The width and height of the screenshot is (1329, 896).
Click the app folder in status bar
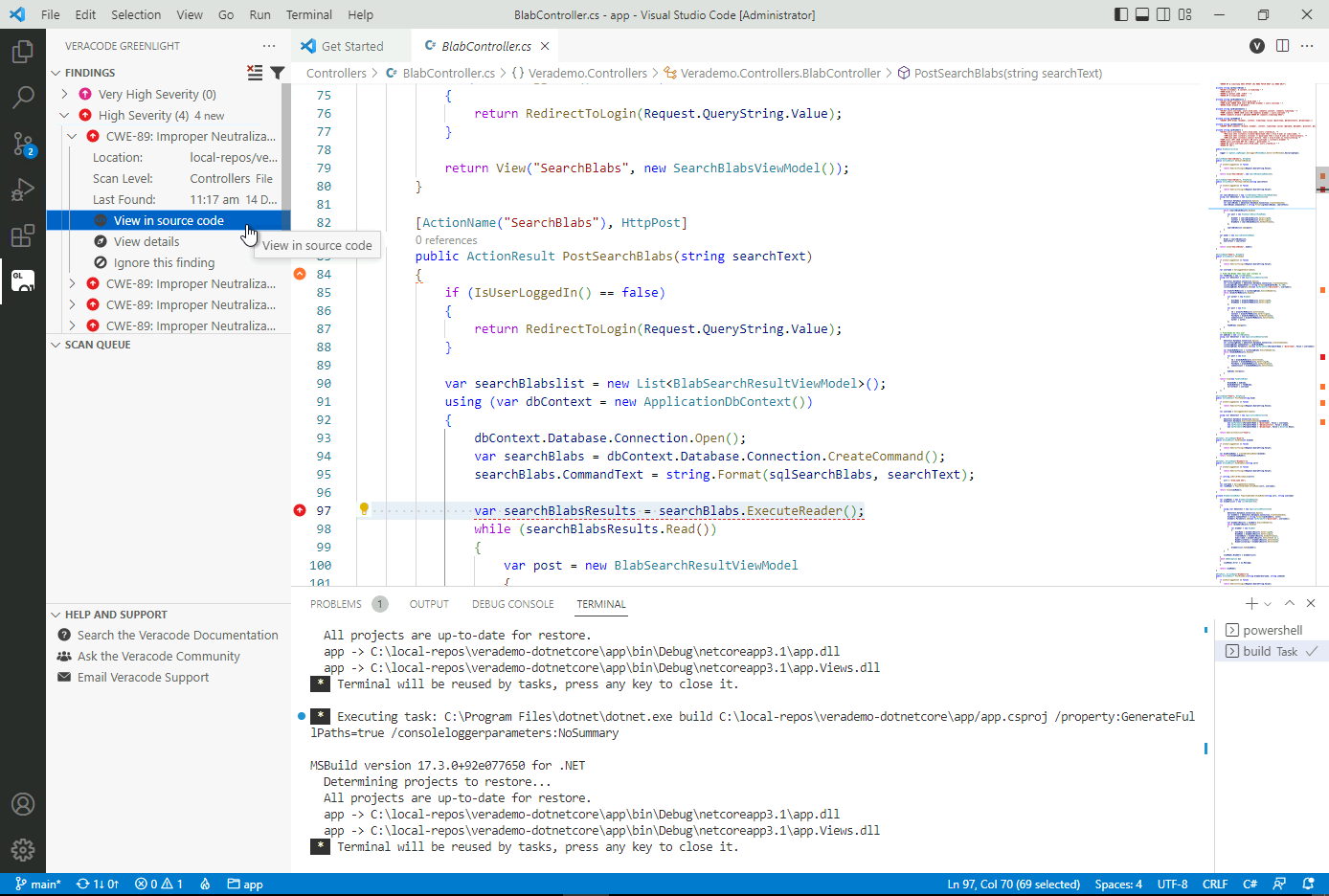point(245,884)
